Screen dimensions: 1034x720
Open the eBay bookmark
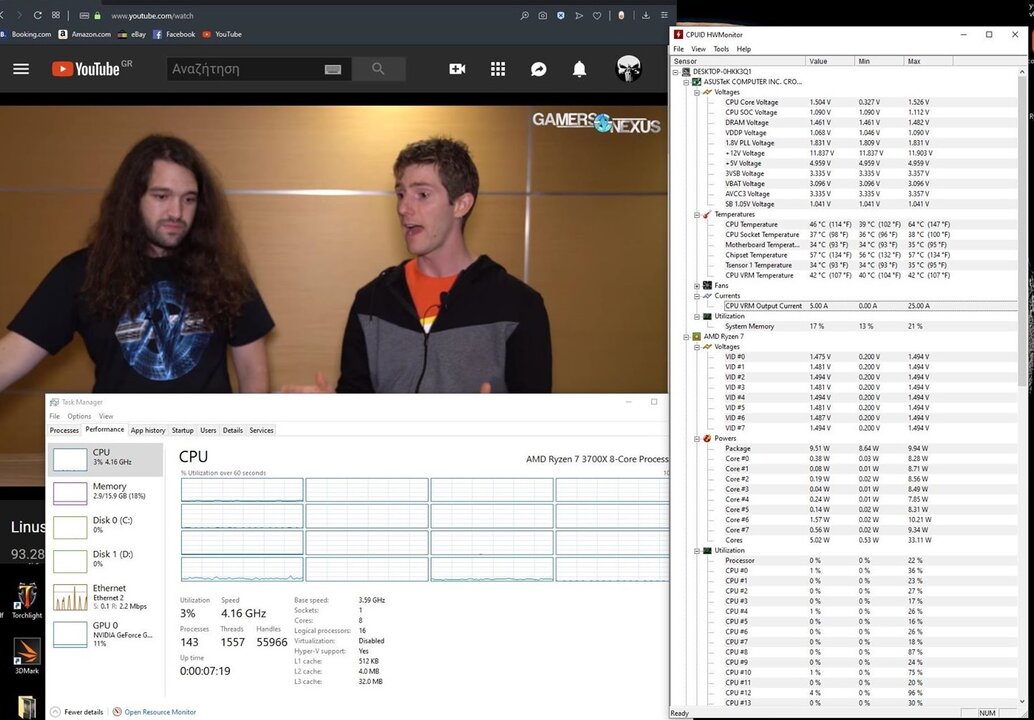(x=132, y=34)
